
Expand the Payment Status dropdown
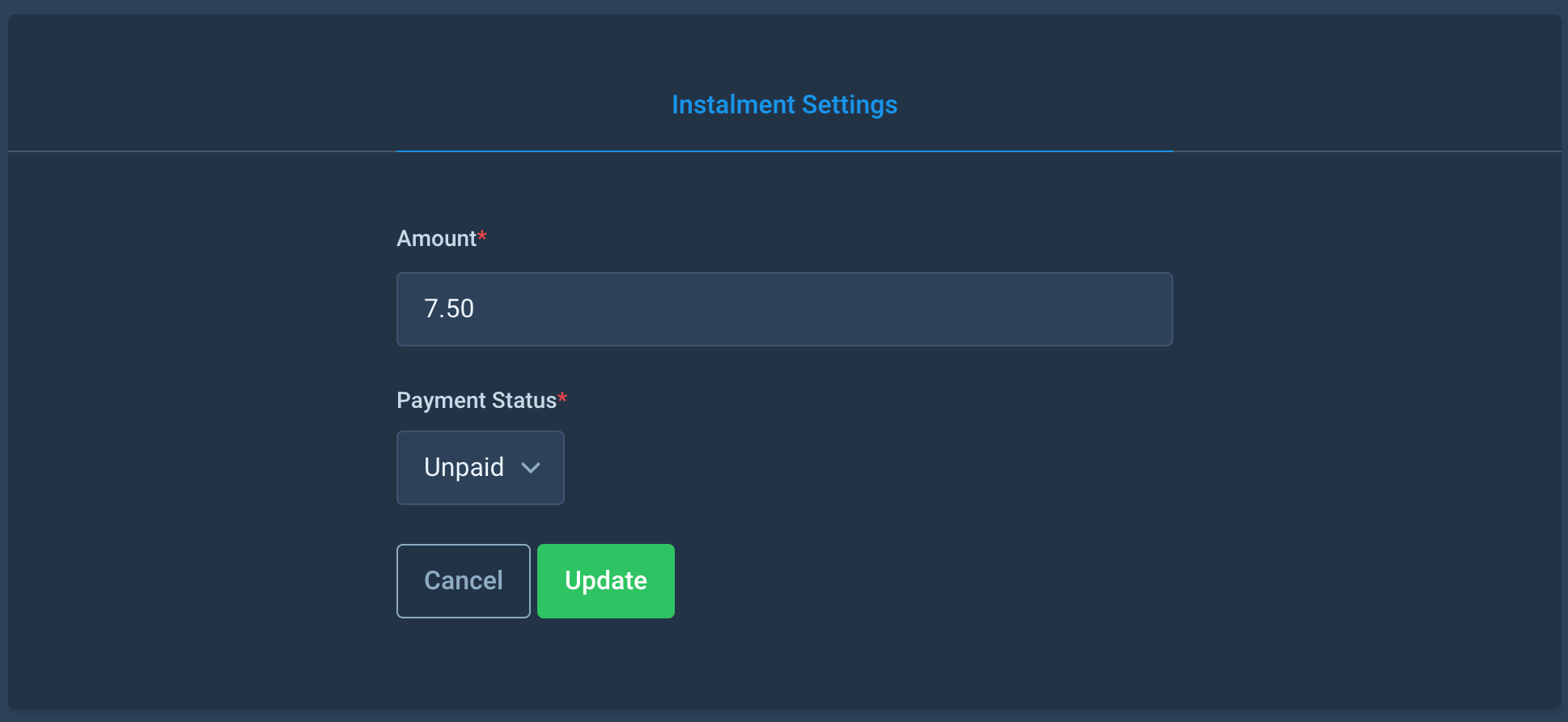pos(480,468)
